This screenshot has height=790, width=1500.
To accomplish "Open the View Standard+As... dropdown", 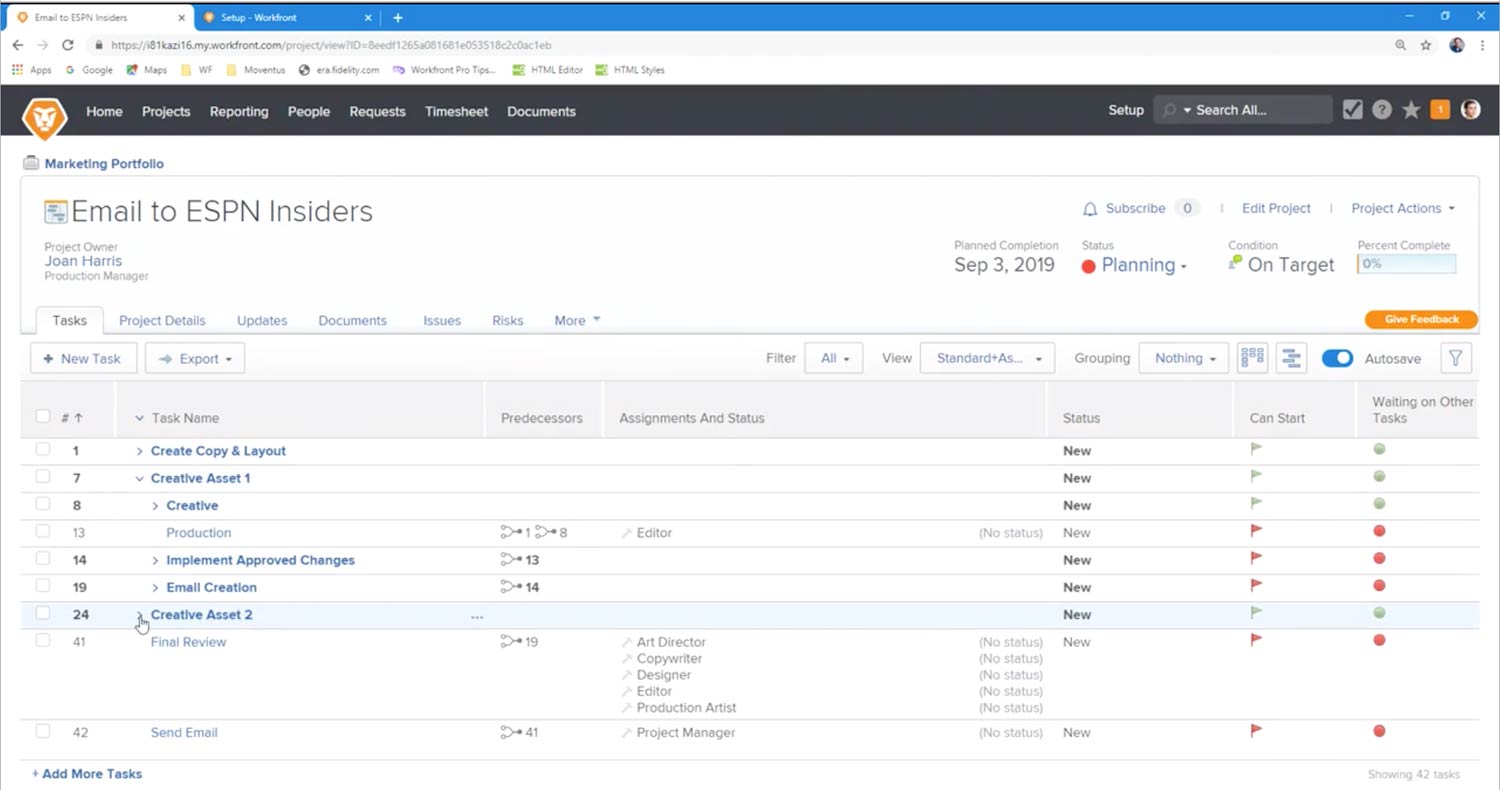I will pos(988,358).
